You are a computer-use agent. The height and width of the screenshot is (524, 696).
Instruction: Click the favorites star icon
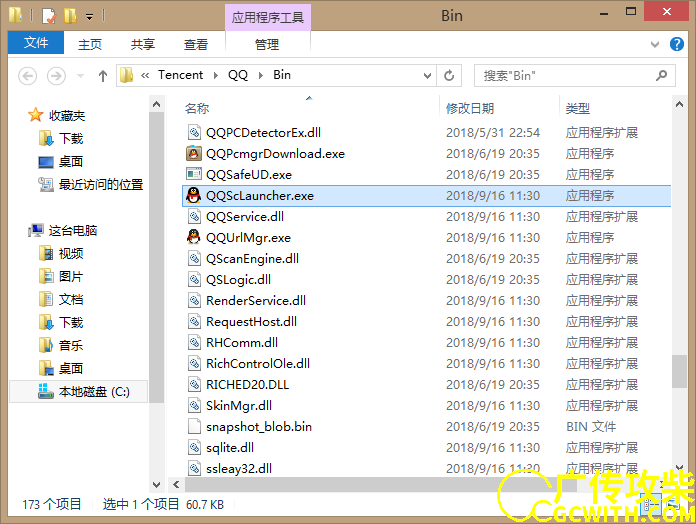36,115
